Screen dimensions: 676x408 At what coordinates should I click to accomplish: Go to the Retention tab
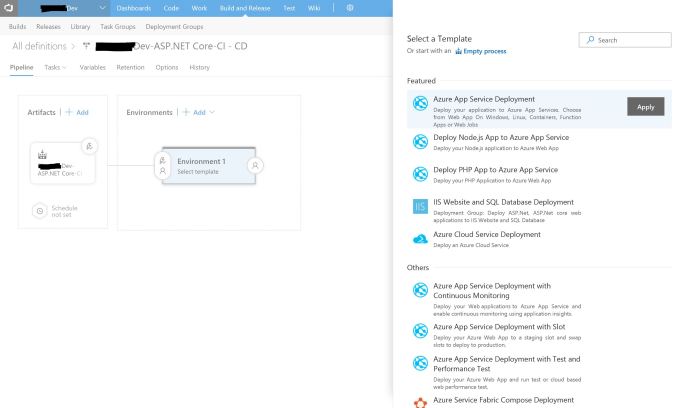pyautogui.click(x=130, y=67)
